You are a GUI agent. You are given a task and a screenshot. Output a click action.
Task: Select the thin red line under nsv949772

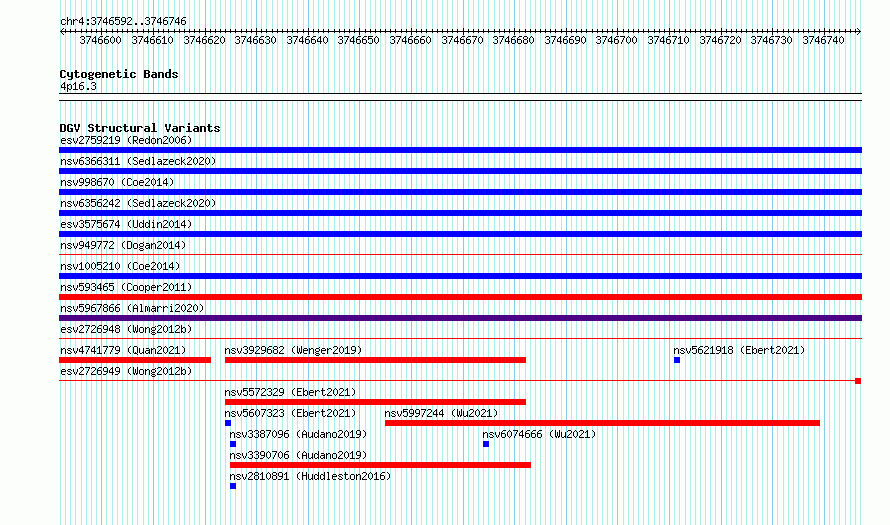460,255
